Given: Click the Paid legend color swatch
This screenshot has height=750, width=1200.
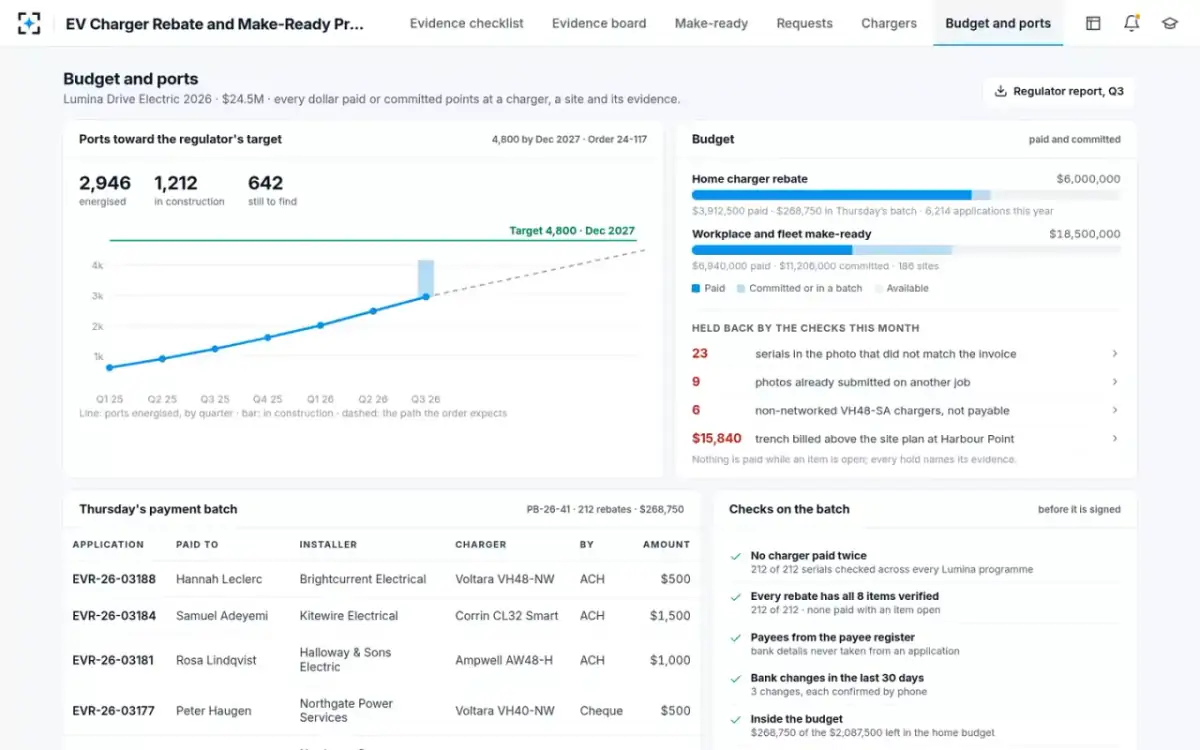Looking at the screenshot, I should 696,288.
